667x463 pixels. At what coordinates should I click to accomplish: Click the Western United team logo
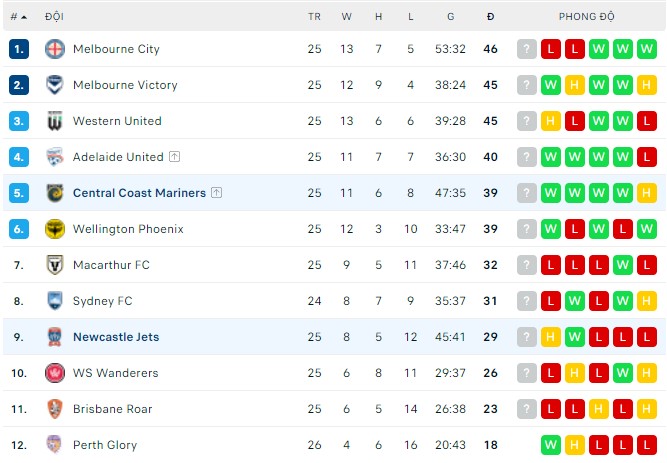[x=55, y=121]
